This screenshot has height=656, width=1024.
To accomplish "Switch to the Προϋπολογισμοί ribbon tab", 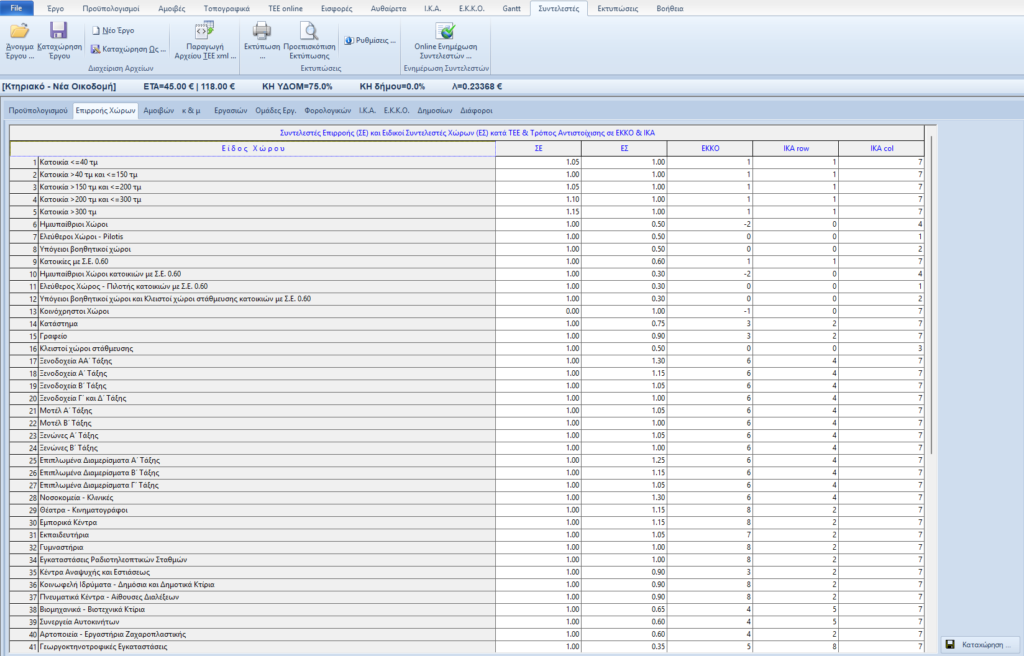I will [x=110, y=7].
